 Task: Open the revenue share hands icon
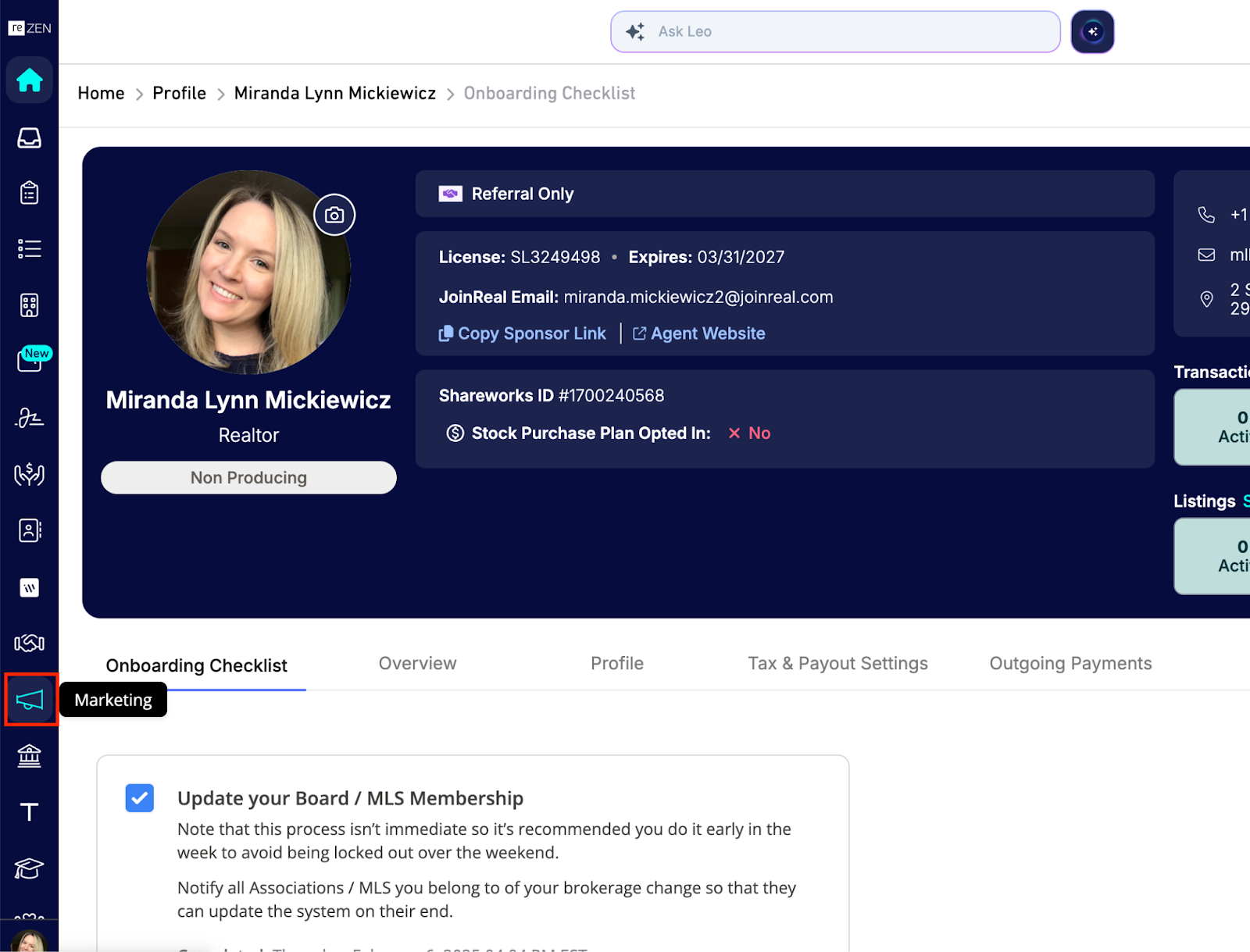click(29, 474)
